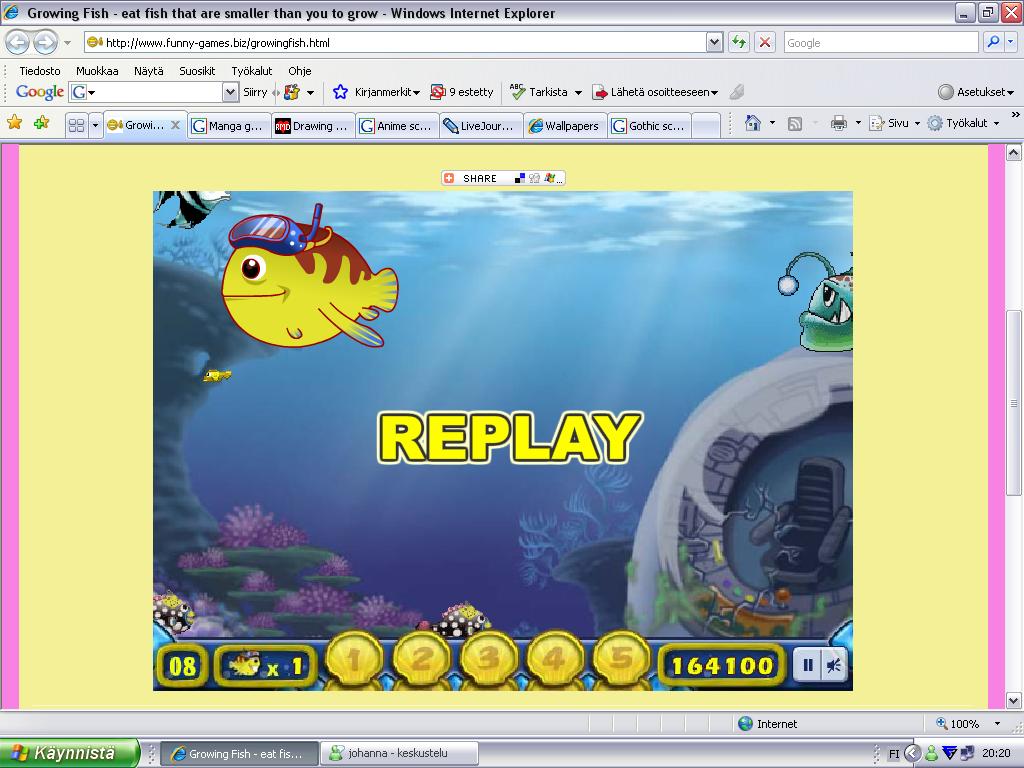Click the scroll down arrow
The image size is (1024, 768).
click(x=1013, y=701)
